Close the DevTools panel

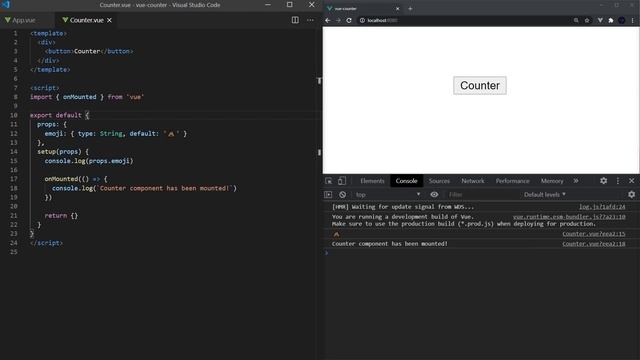(x=631, y=181)
